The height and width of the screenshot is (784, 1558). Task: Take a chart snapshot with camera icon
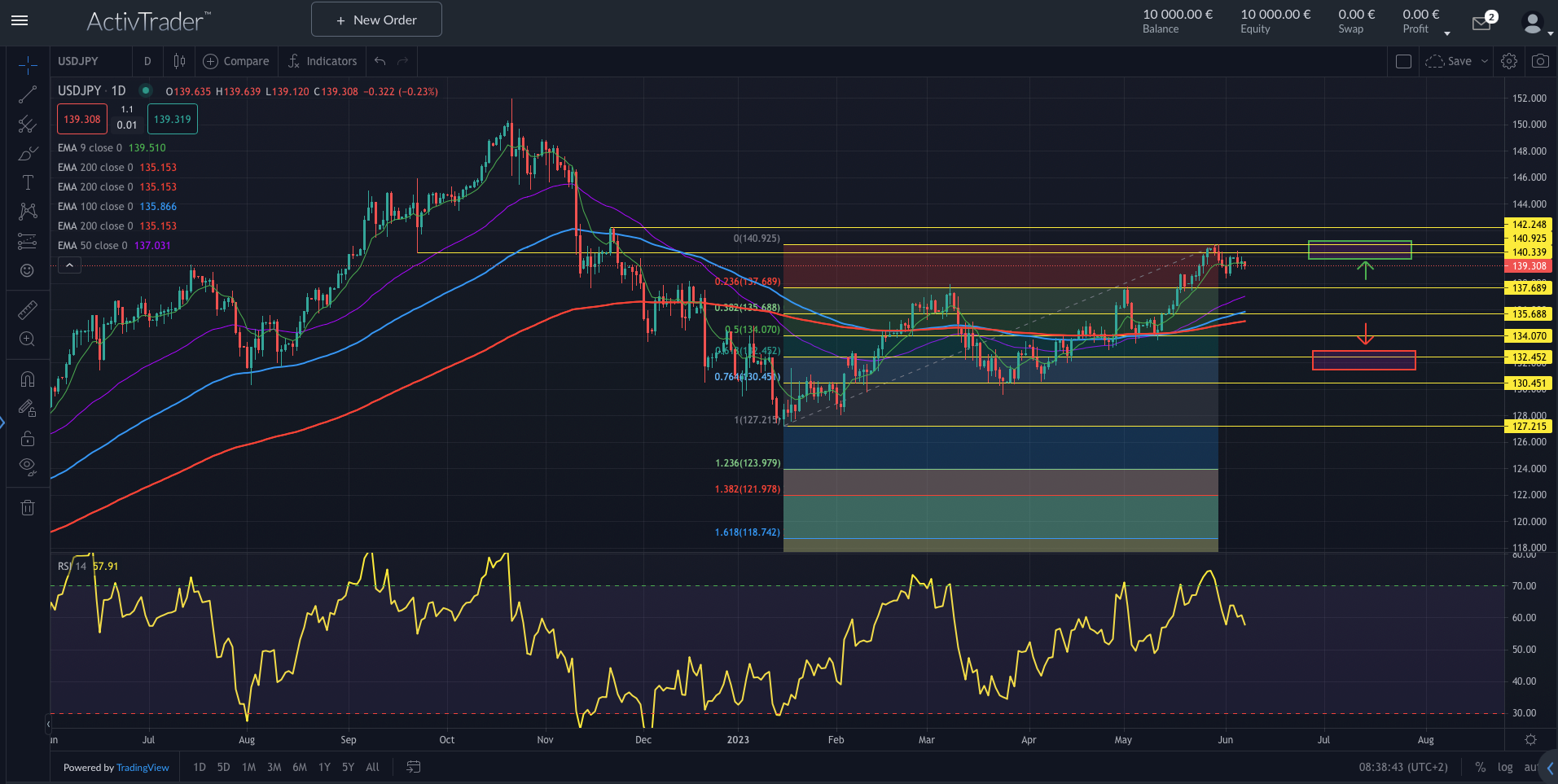coord(1539,60)
